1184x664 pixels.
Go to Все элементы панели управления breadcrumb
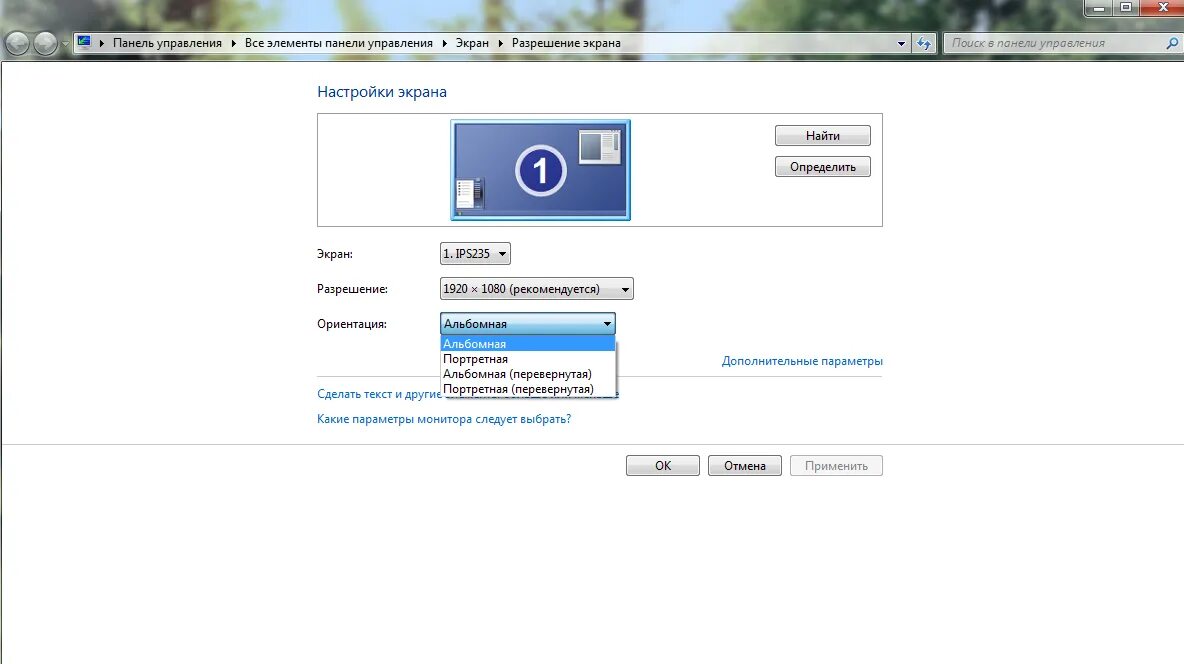[338, 43]
